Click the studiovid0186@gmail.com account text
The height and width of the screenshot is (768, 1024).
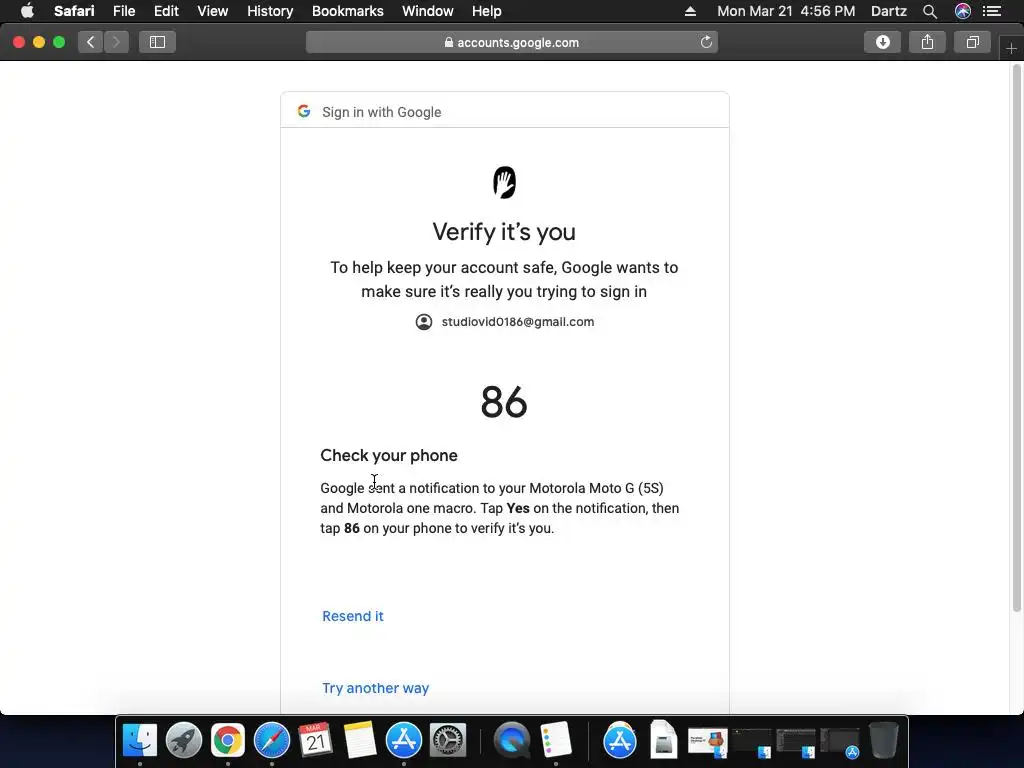click(x=518, y=322)
